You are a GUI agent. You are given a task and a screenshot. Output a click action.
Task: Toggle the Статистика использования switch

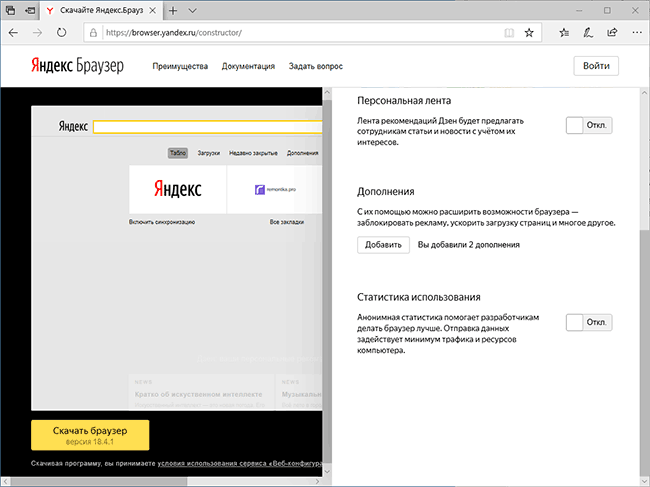(x=589, y=322)
